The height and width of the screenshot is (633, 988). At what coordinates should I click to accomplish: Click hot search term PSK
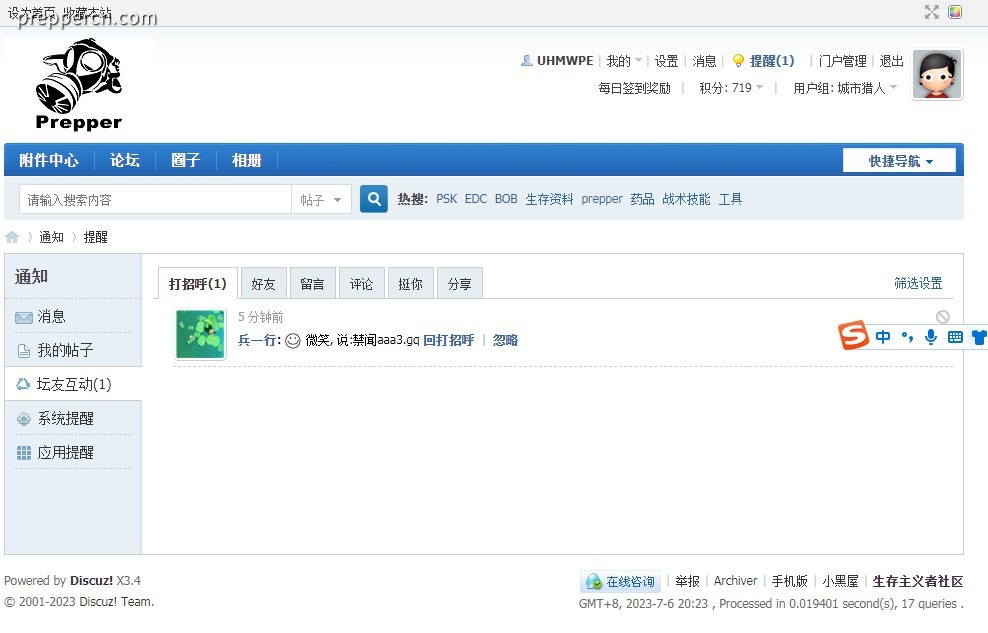[x=446, y=199]
